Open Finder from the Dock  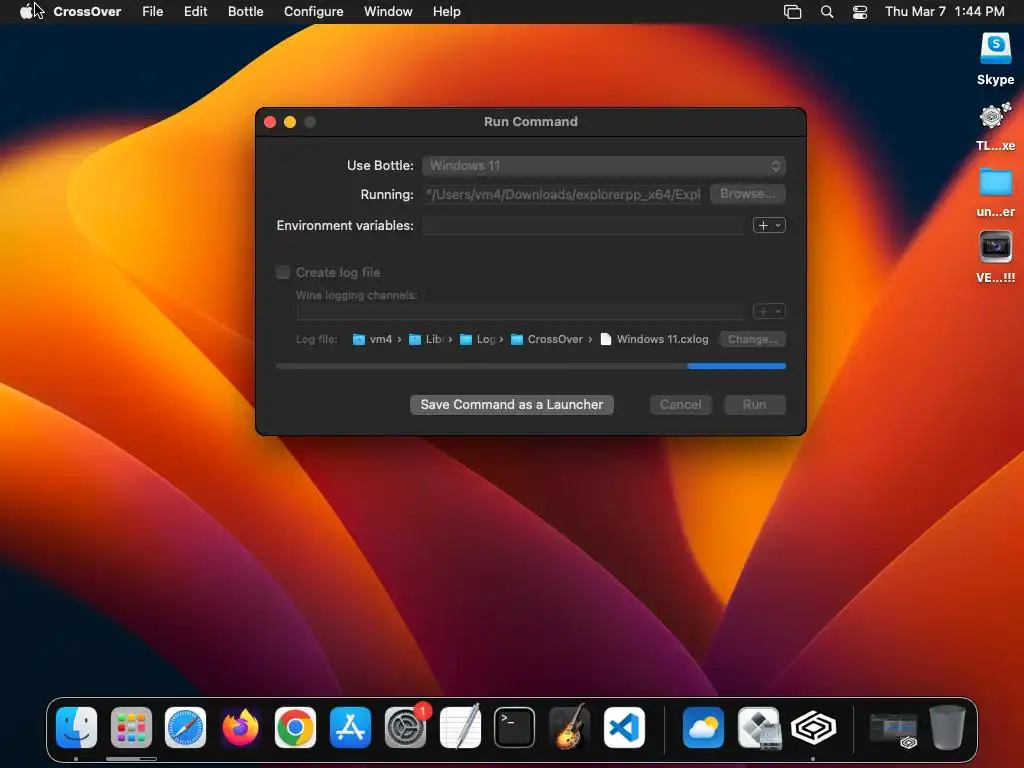pos(76,727)
